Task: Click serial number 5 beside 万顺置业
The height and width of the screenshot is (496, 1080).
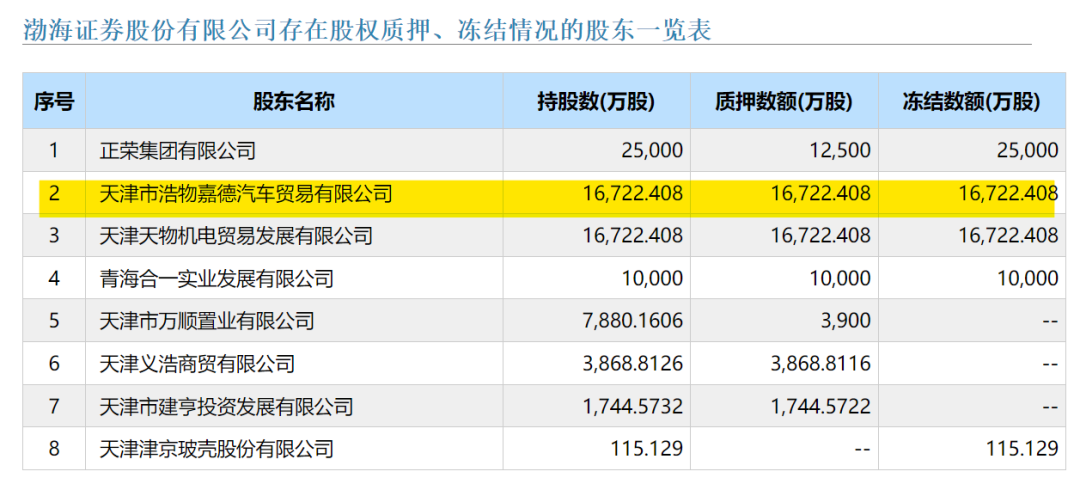Action: pyautogui.click(x=54, y=321)
